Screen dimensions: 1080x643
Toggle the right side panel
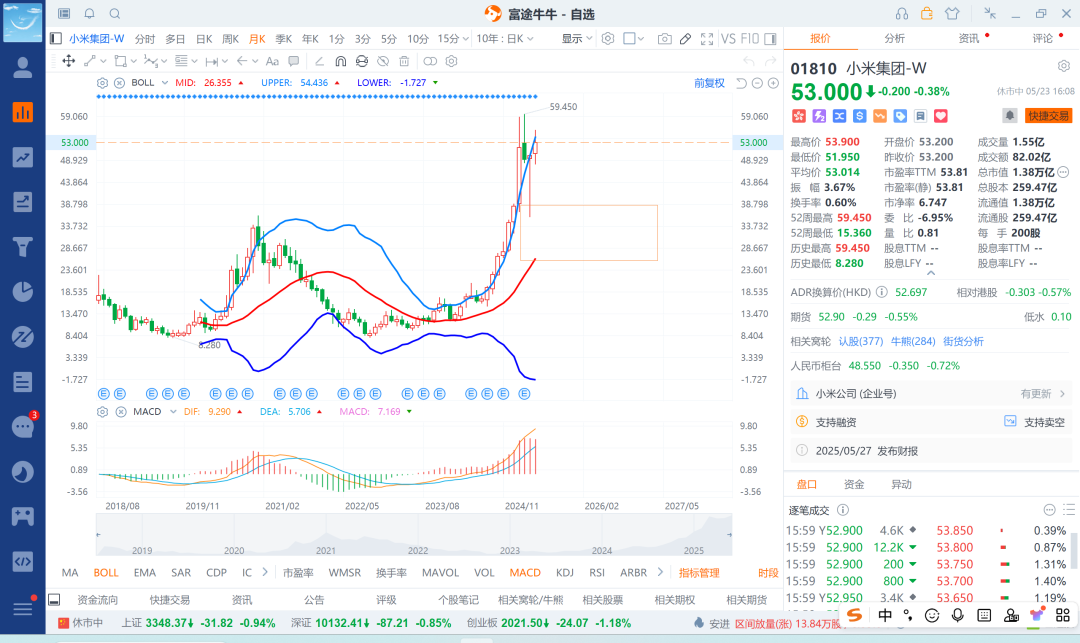(x=771, y=39)
